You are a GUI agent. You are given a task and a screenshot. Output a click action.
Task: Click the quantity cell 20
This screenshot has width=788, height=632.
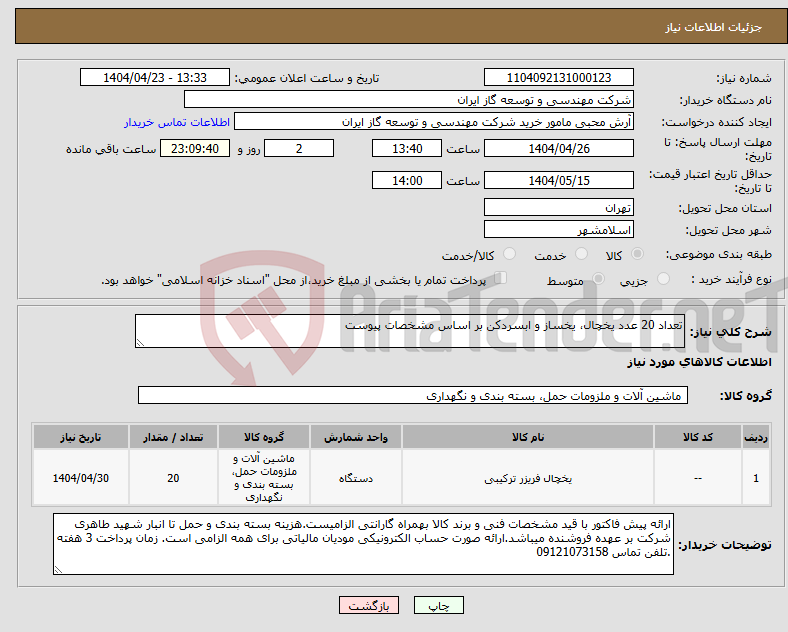(x=173, y=478)
